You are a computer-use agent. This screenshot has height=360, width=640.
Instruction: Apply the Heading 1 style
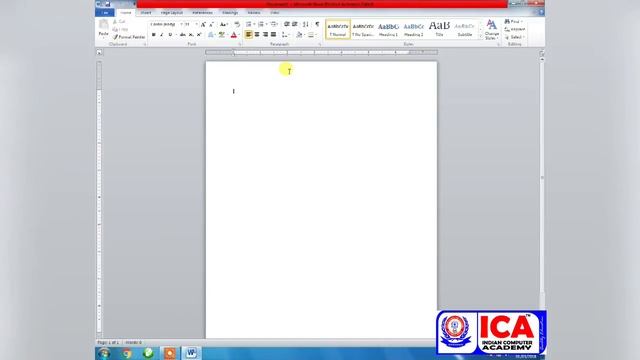[x=388, y=29]
